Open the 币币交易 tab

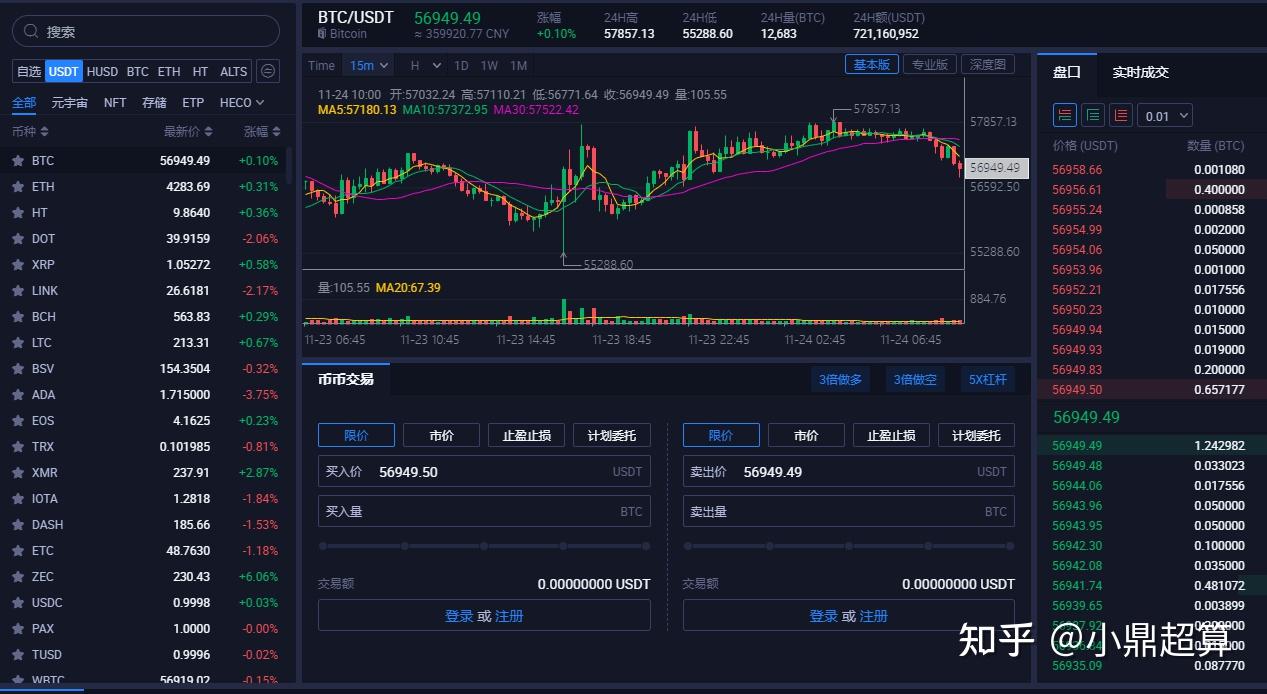click(346, 379)
